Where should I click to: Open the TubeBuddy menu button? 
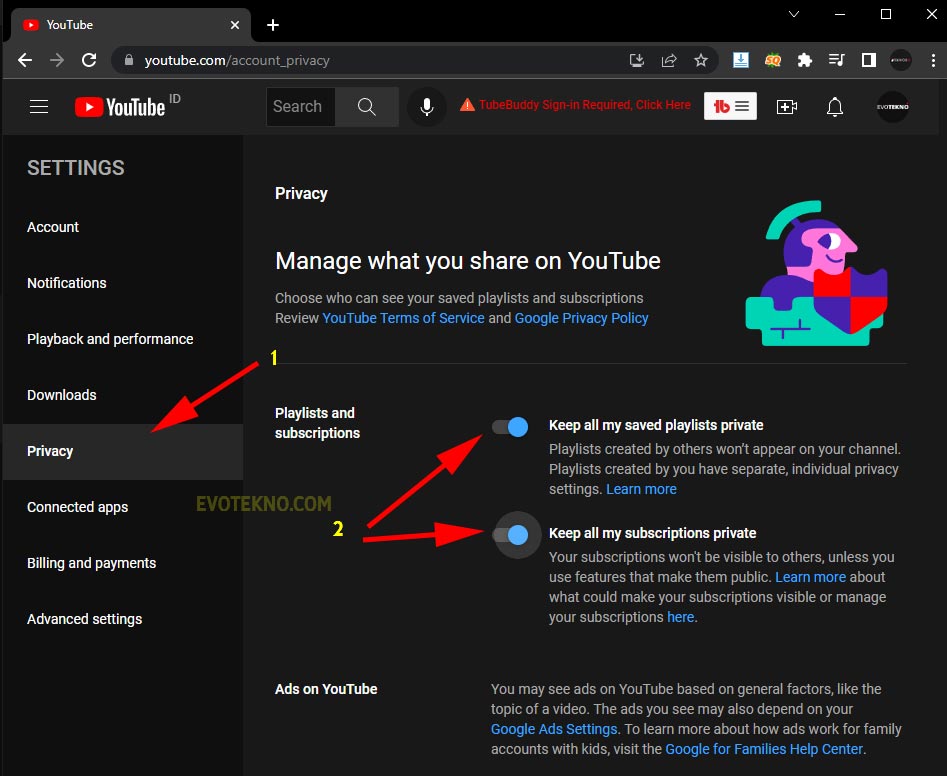731,107
